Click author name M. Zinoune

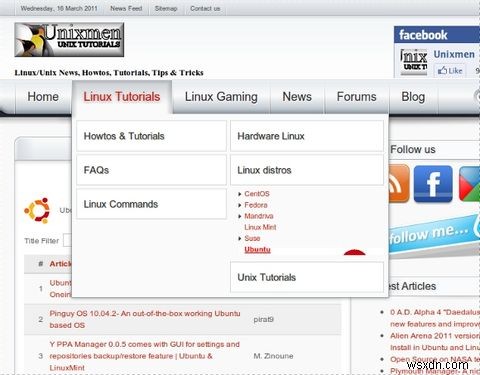pos(273,356)
